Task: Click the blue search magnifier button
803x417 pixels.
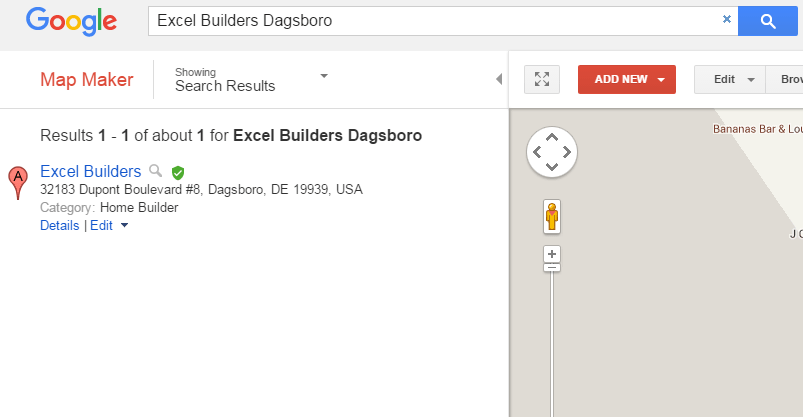Action: tap(767, 20)
